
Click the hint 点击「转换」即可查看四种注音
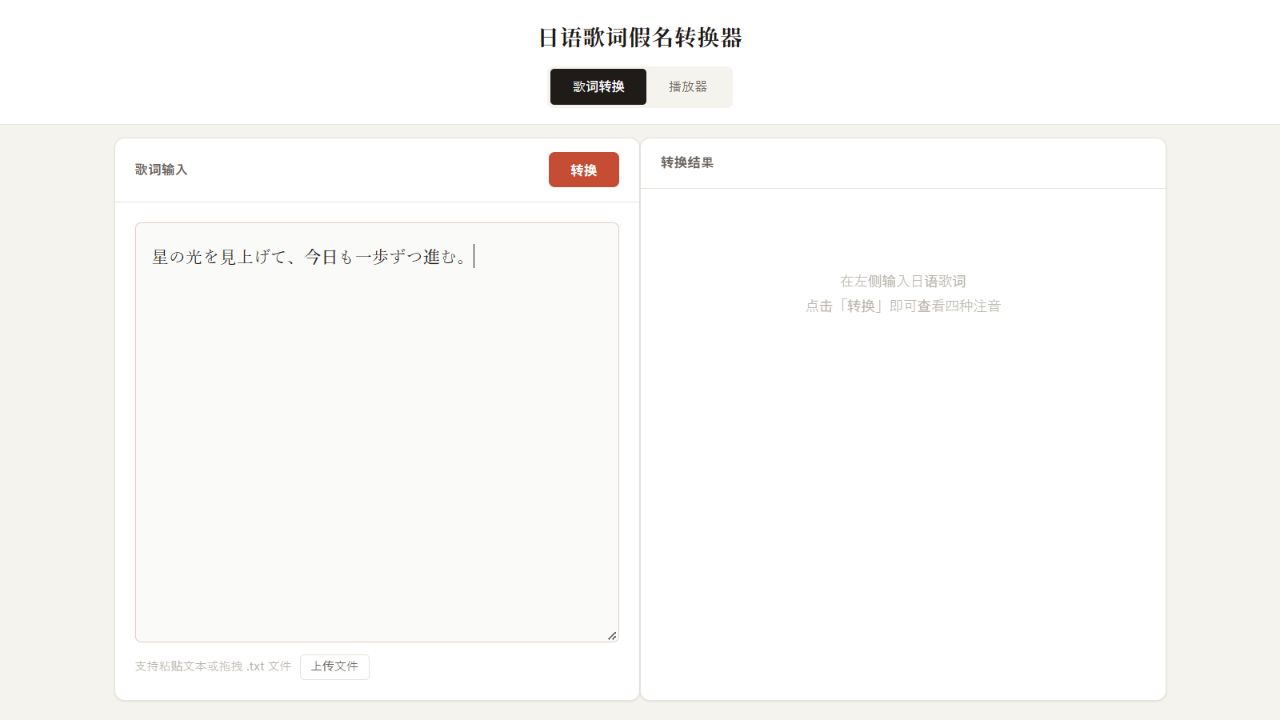coord(903,306)
